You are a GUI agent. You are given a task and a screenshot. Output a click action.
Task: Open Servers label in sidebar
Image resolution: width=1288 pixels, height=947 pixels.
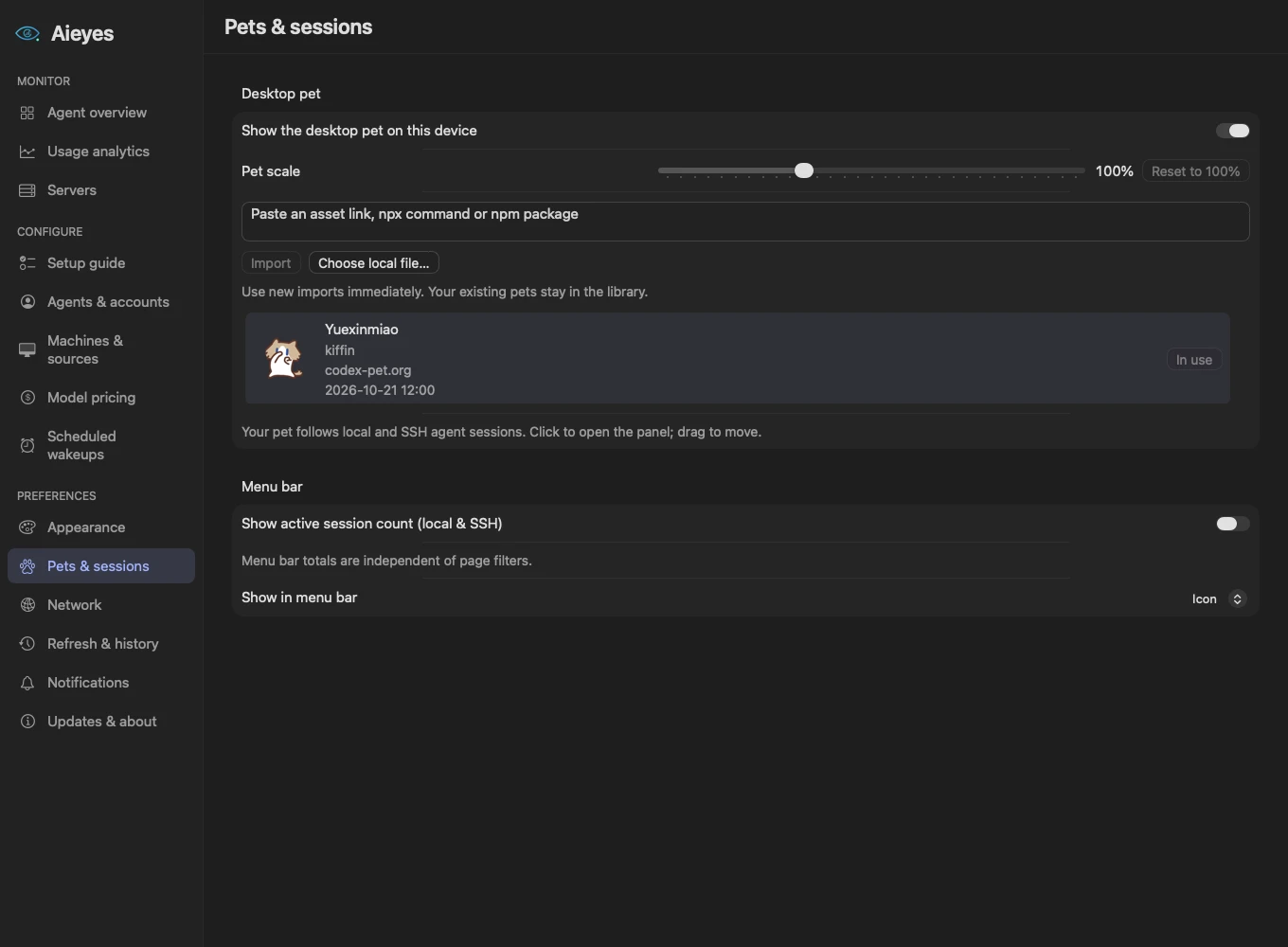point(72,190)
